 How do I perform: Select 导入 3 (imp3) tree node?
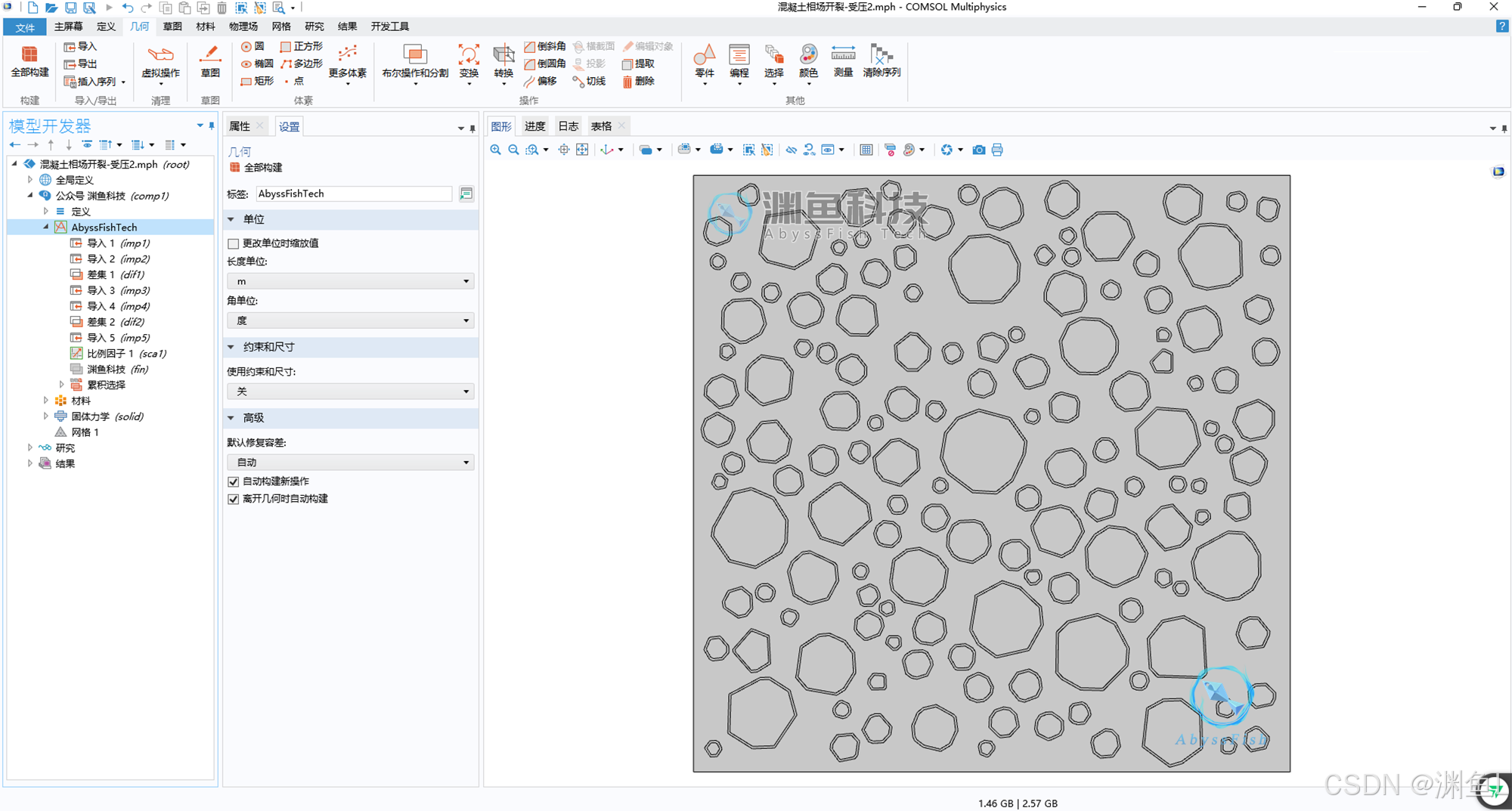110,290
